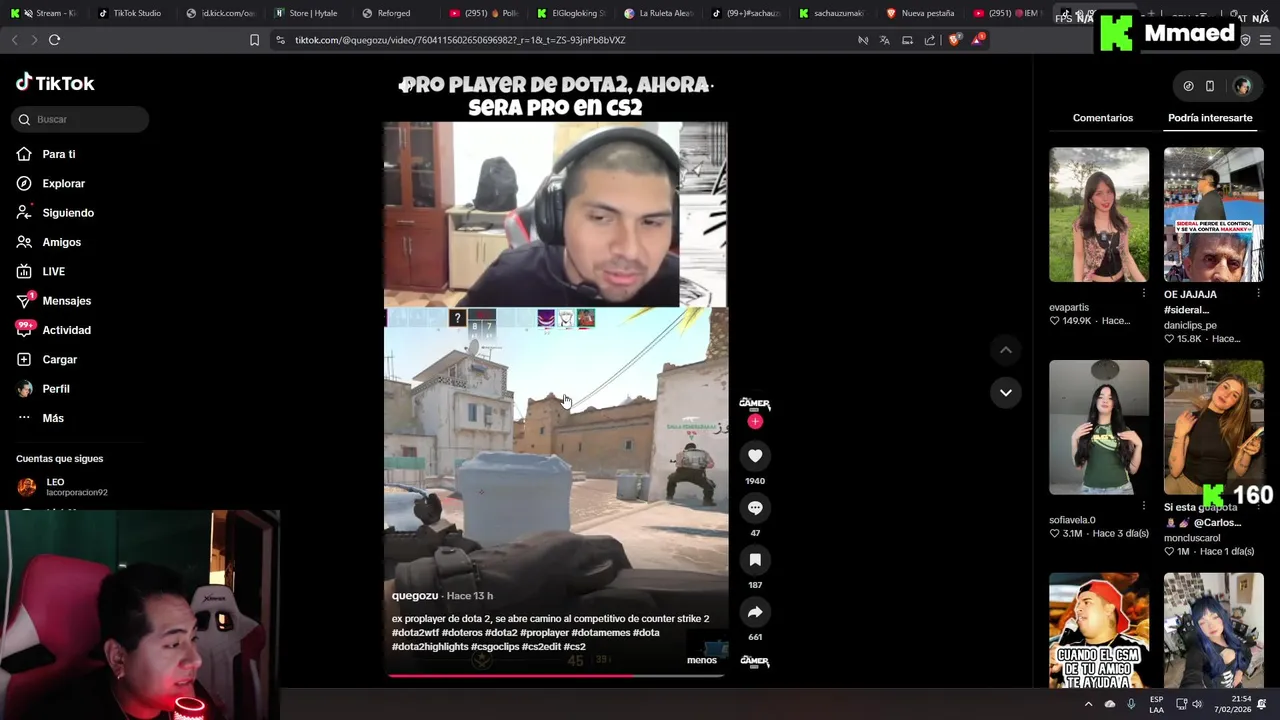Go to next video with down arrow
Viewport: 1280px width, 720px height.
(1006, 392)
